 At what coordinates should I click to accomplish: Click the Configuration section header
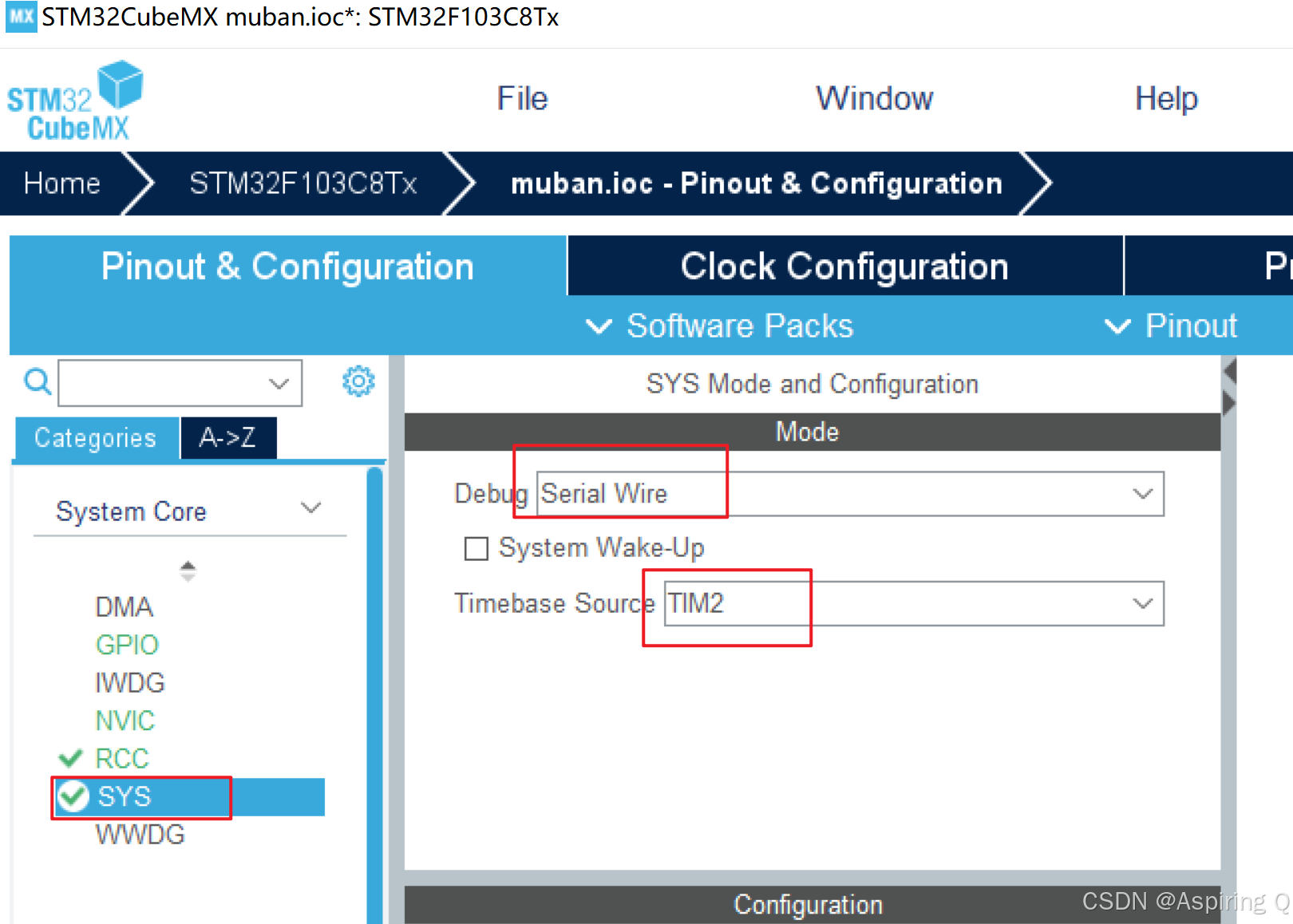[x=813, y=905]
